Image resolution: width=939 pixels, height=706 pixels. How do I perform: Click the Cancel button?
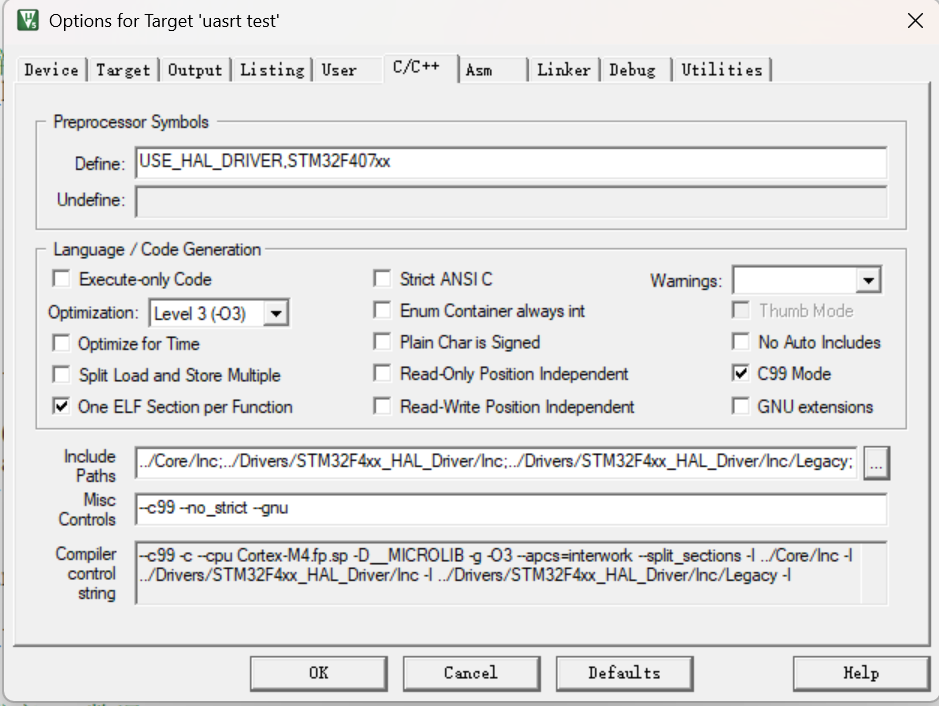(471, 673)
